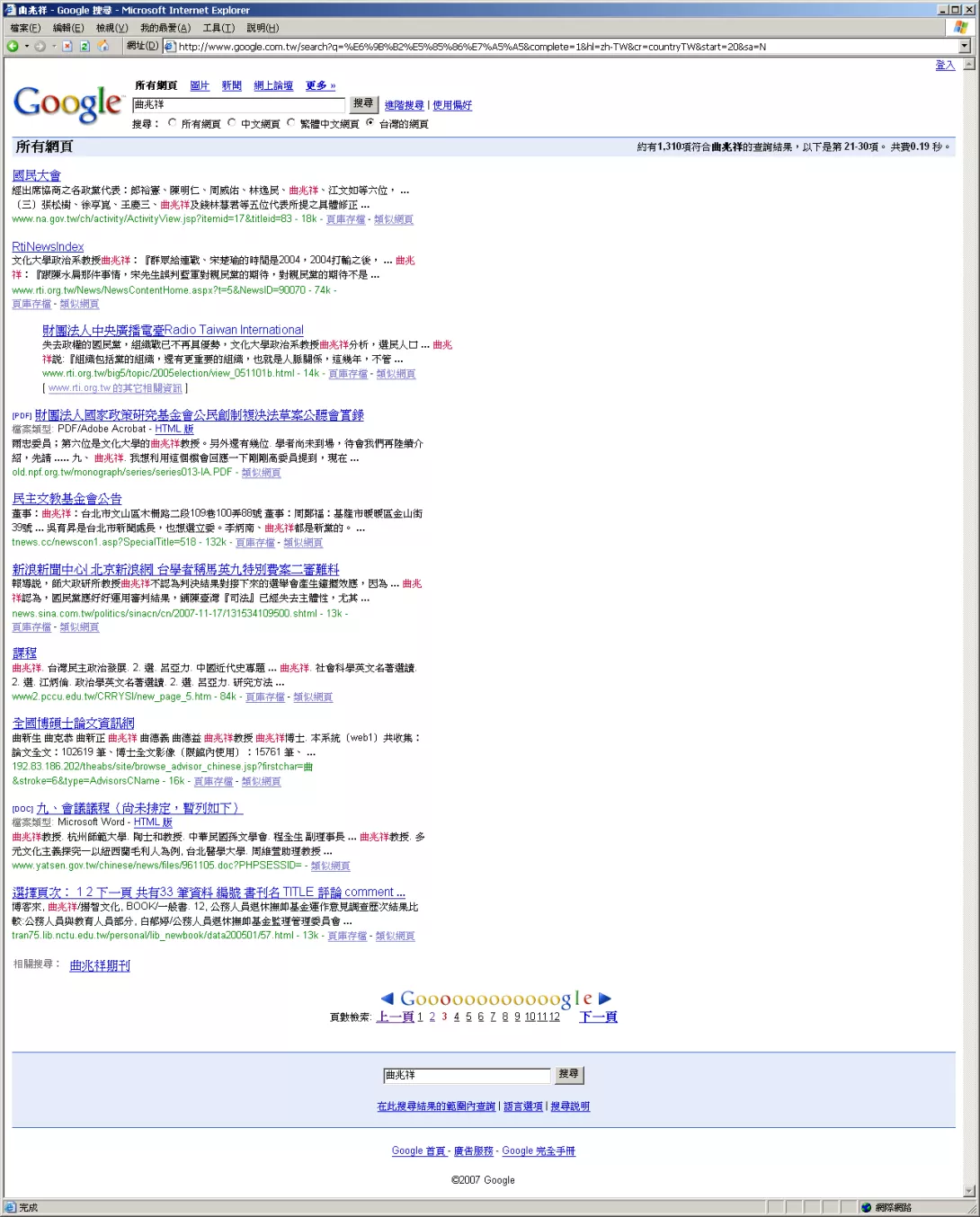Open the 搜尋說明 search help link
The image size is (980, 1217).
click(x=570, y=1106)
